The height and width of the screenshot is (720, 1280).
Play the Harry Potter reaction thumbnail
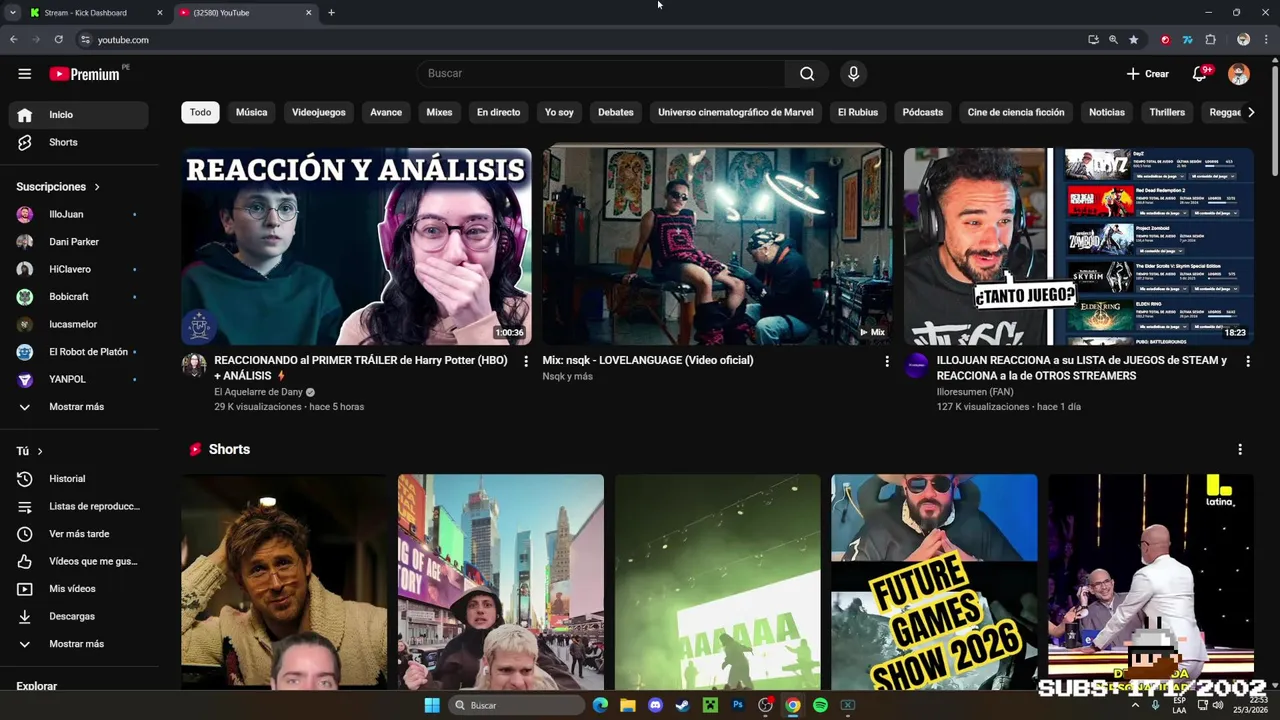click(x=356, y=247)
